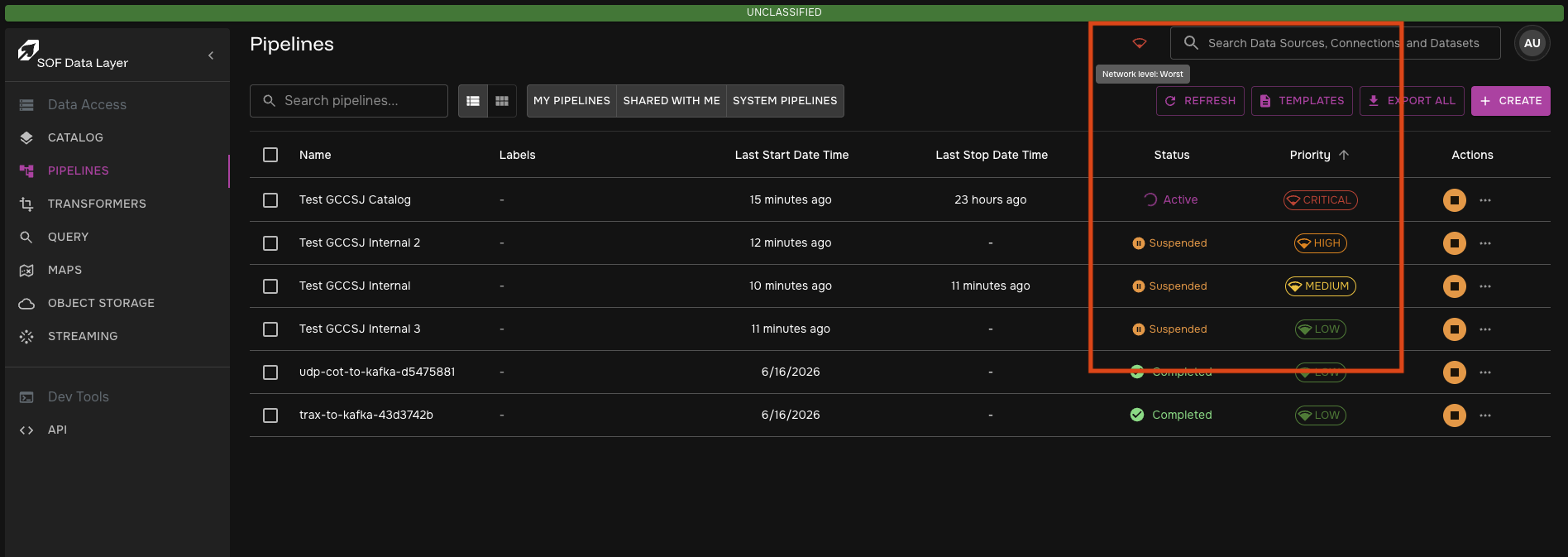Click stop icon for udp-cot-to-kafka-d5475881
This screenshot has width=1568, height=557.
pos(1454,372)
